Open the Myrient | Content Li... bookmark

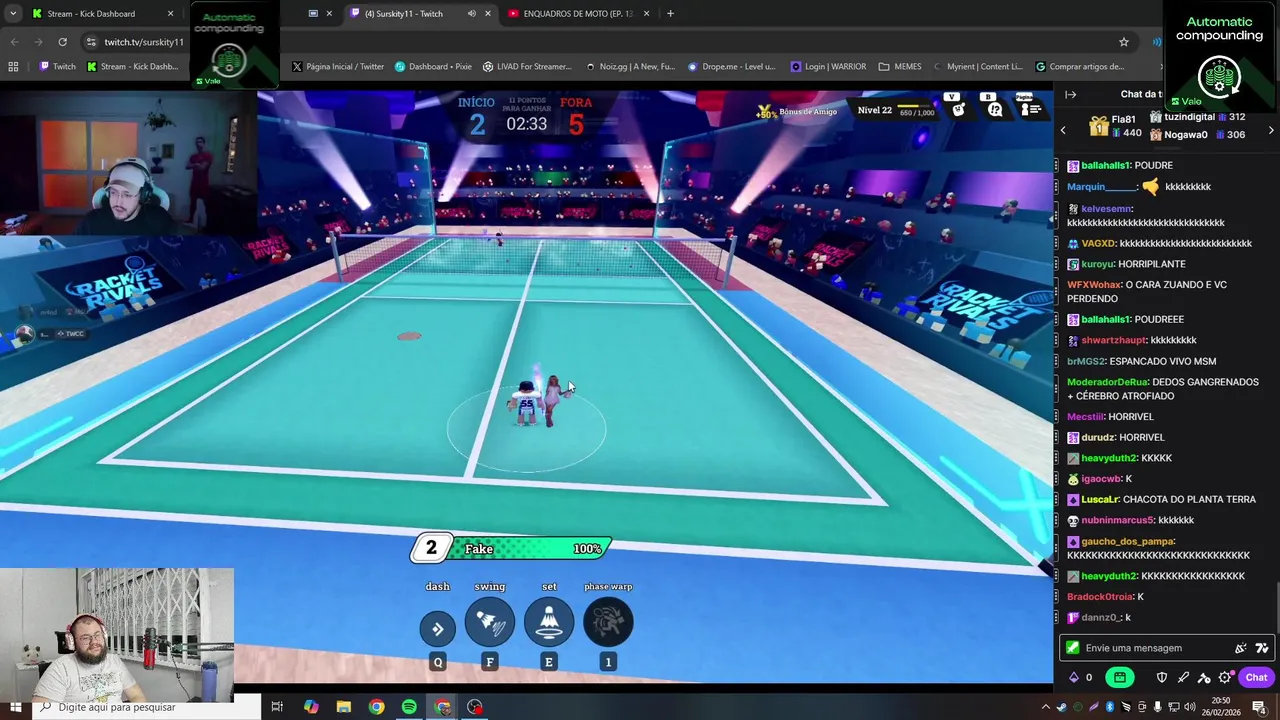[x=978, y=67]
